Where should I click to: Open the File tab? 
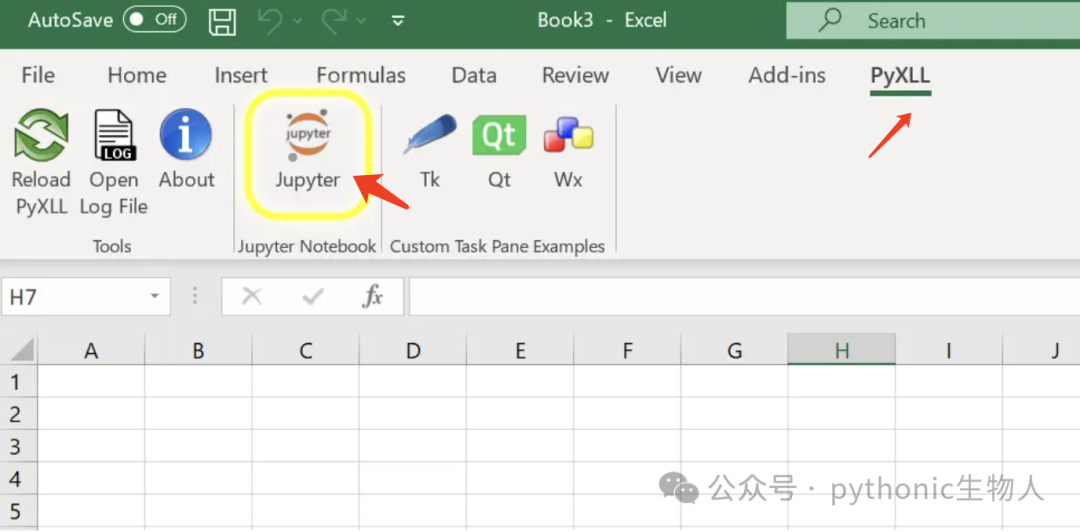[38, 75]
